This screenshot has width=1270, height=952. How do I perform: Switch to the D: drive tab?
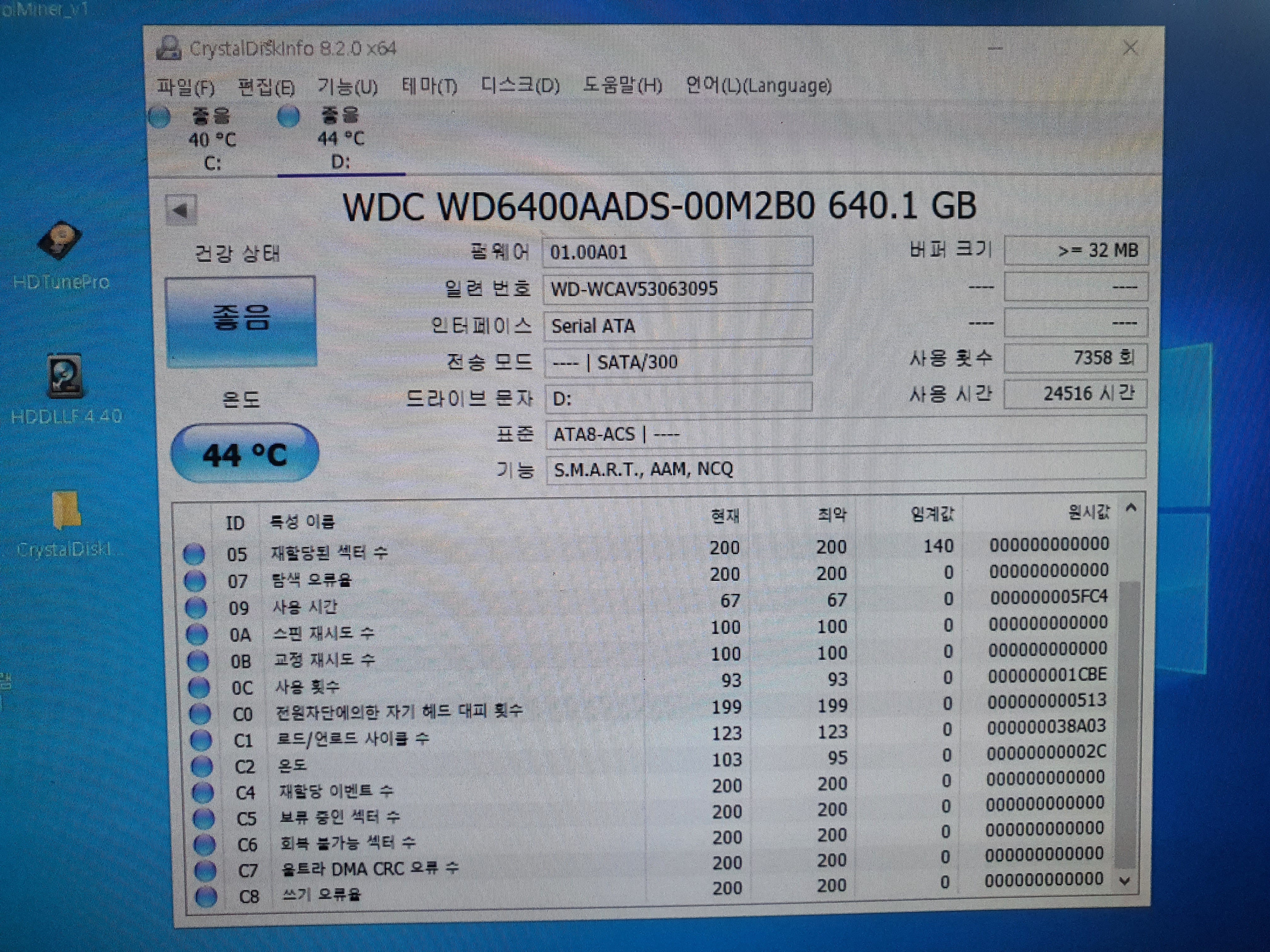341,139
